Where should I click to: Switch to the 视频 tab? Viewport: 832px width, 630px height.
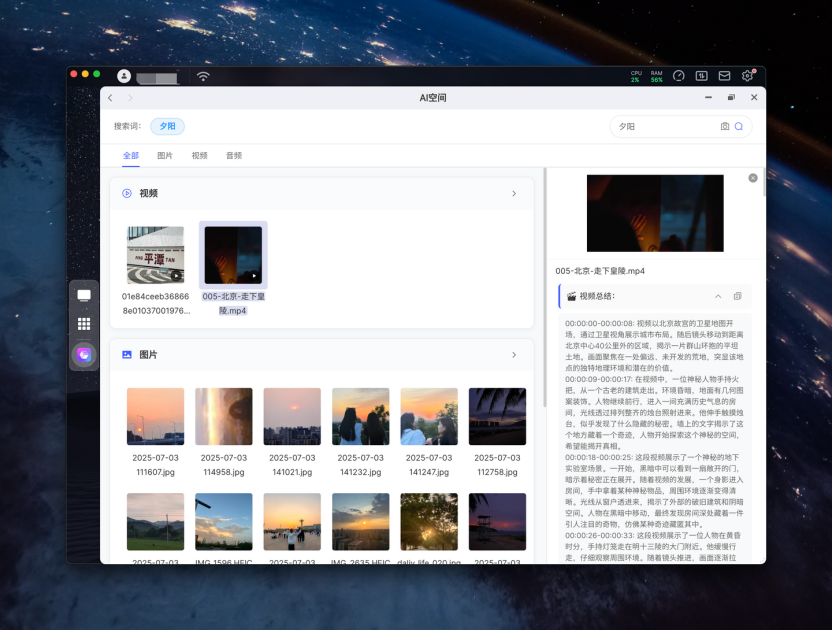pyautogui.click(x=200, y=156)
